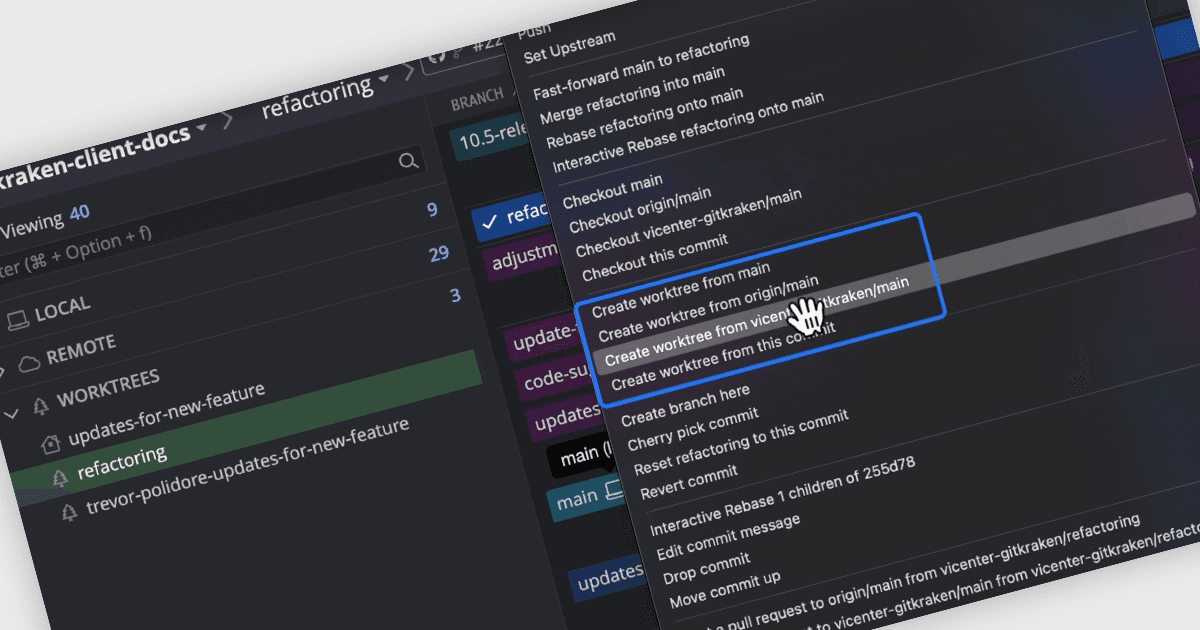Click the Viewing 40 count text

tap(45, 220)
